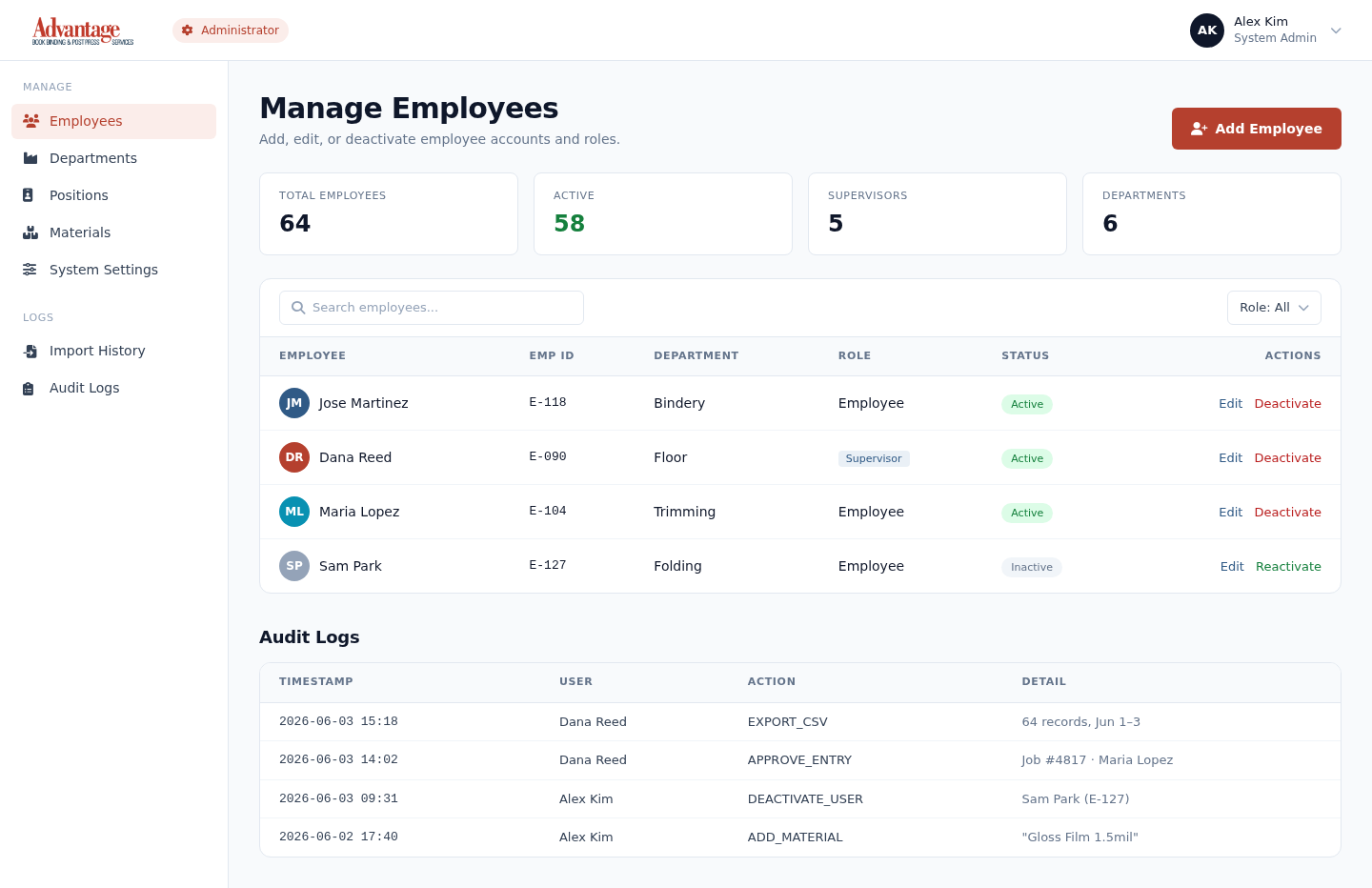Deactivate Dana Reed

tap(1287, 458)
